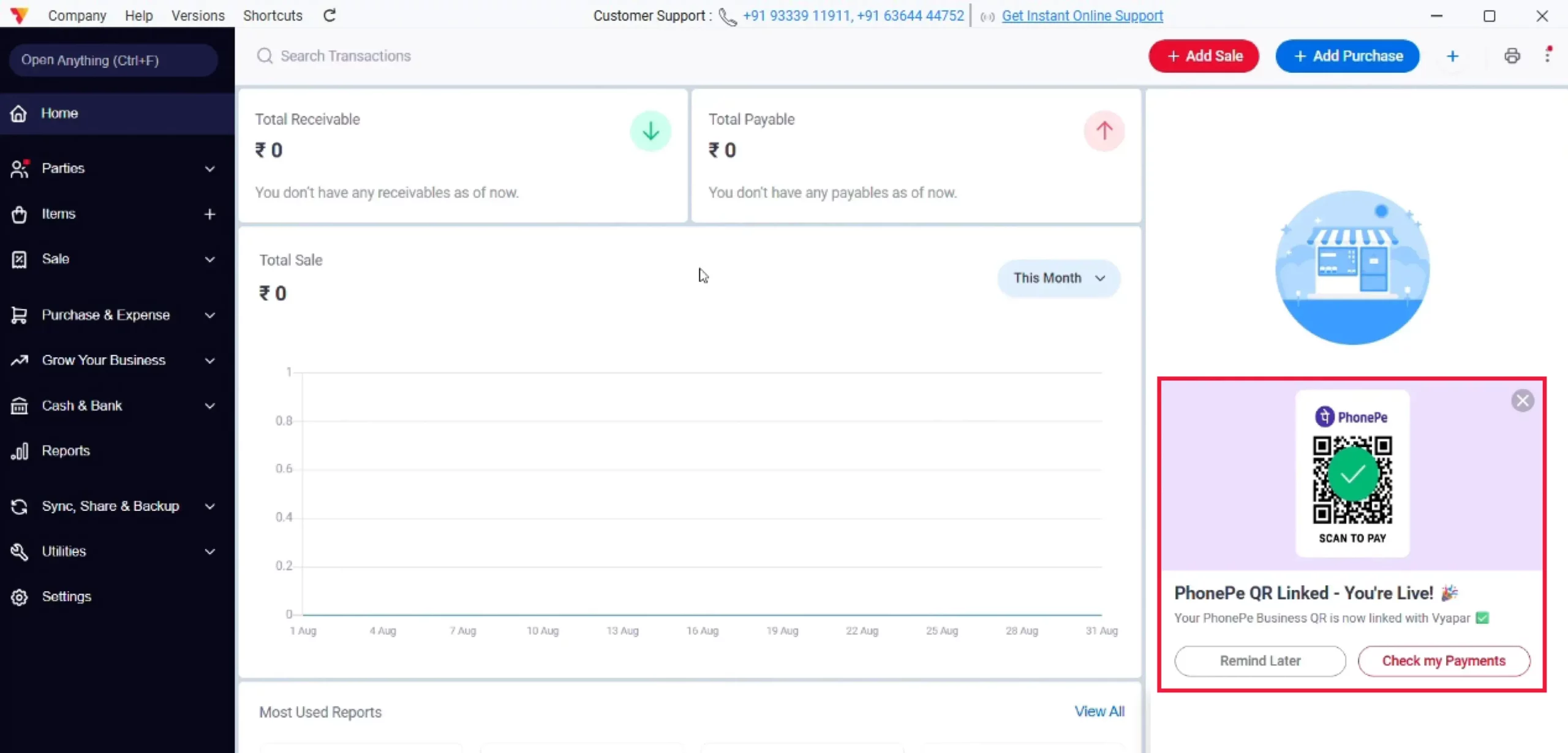Viewport: 1568px width, 753px height.
Task: Open the Company menu
Action: (77, 15)
